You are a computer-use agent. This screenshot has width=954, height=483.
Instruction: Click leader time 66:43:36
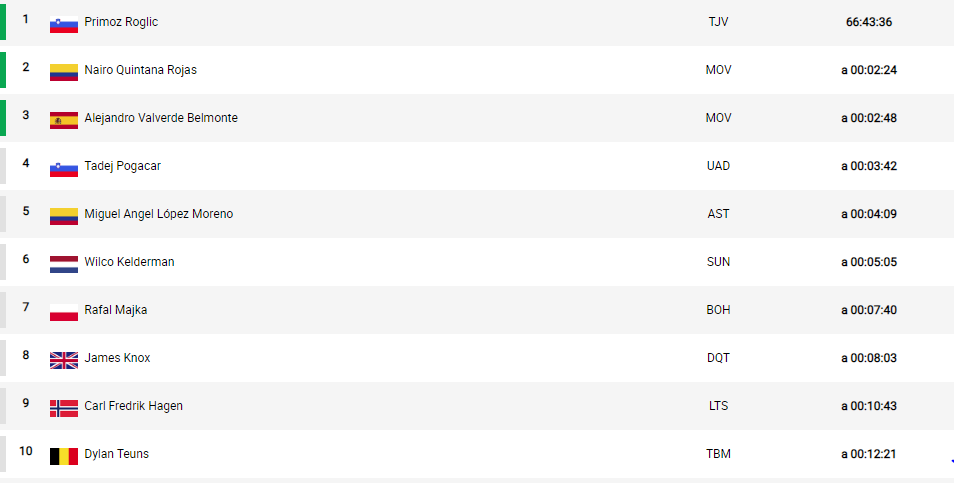[869, 22]
